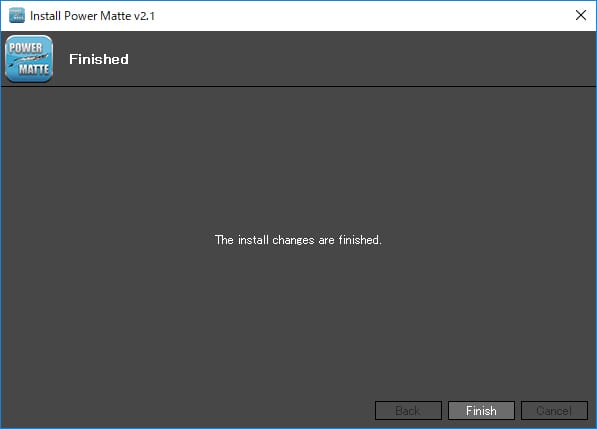This screenshot has width=597, height=429.
Task: Complete the setup by clicking Finish
Action: 481,410
